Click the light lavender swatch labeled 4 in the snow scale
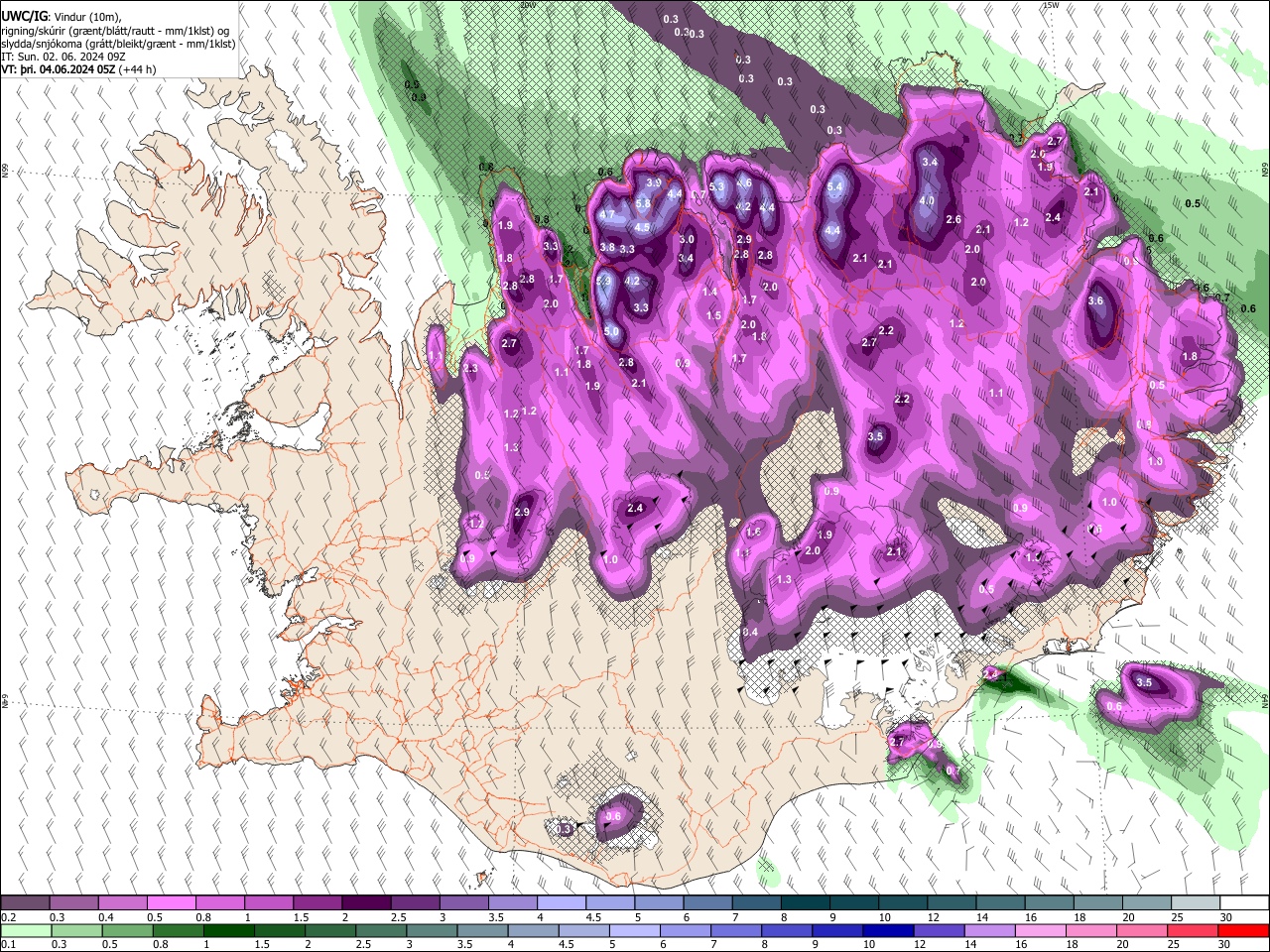The image size is (1270, 952). 562,903
